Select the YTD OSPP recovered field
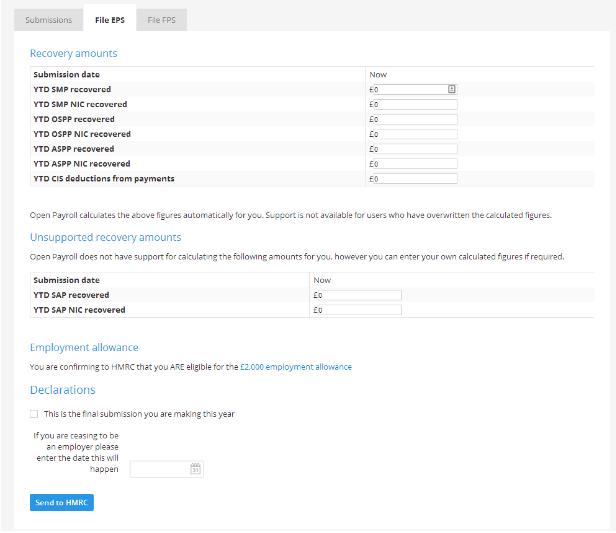Image resolution: width=616 pixels, height=533 pixels. click(x=411, y=119)
